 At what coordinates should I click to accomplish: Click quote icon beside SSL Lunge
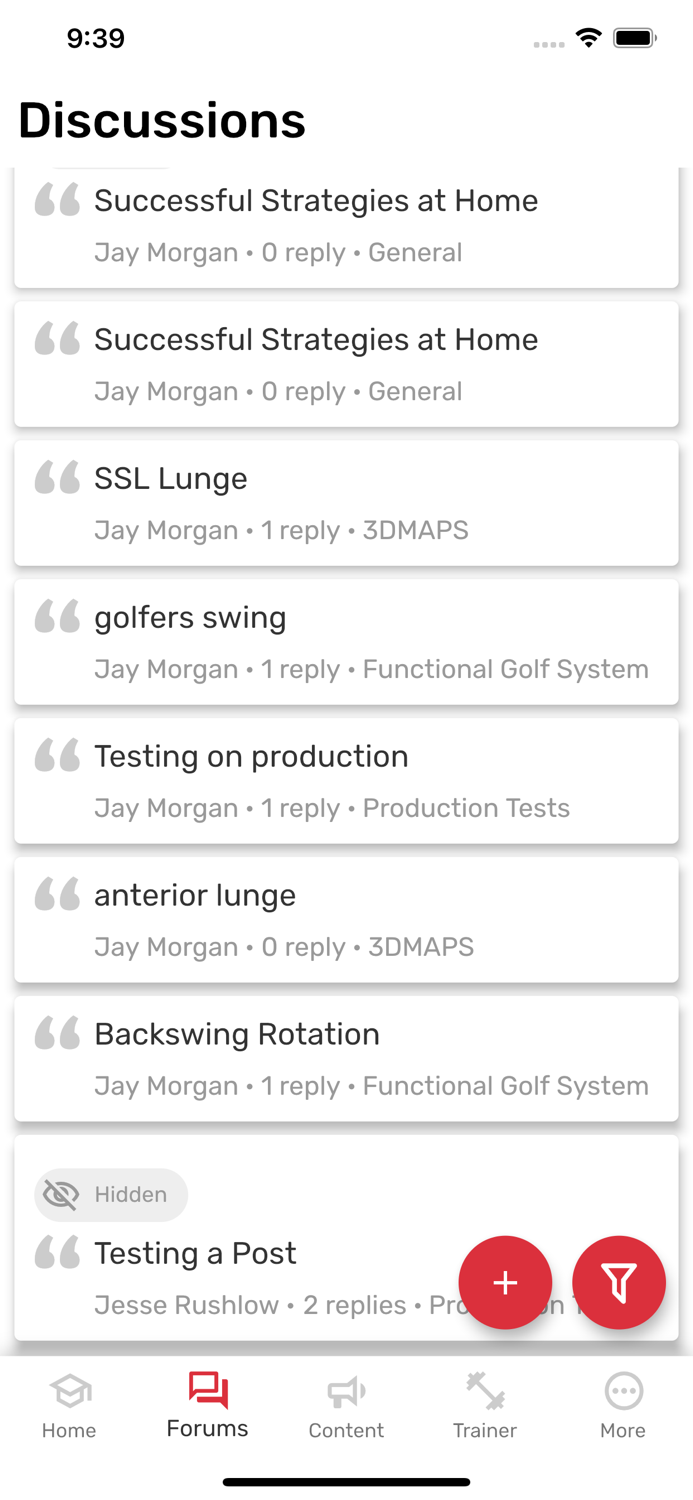[x=57, y=478]
